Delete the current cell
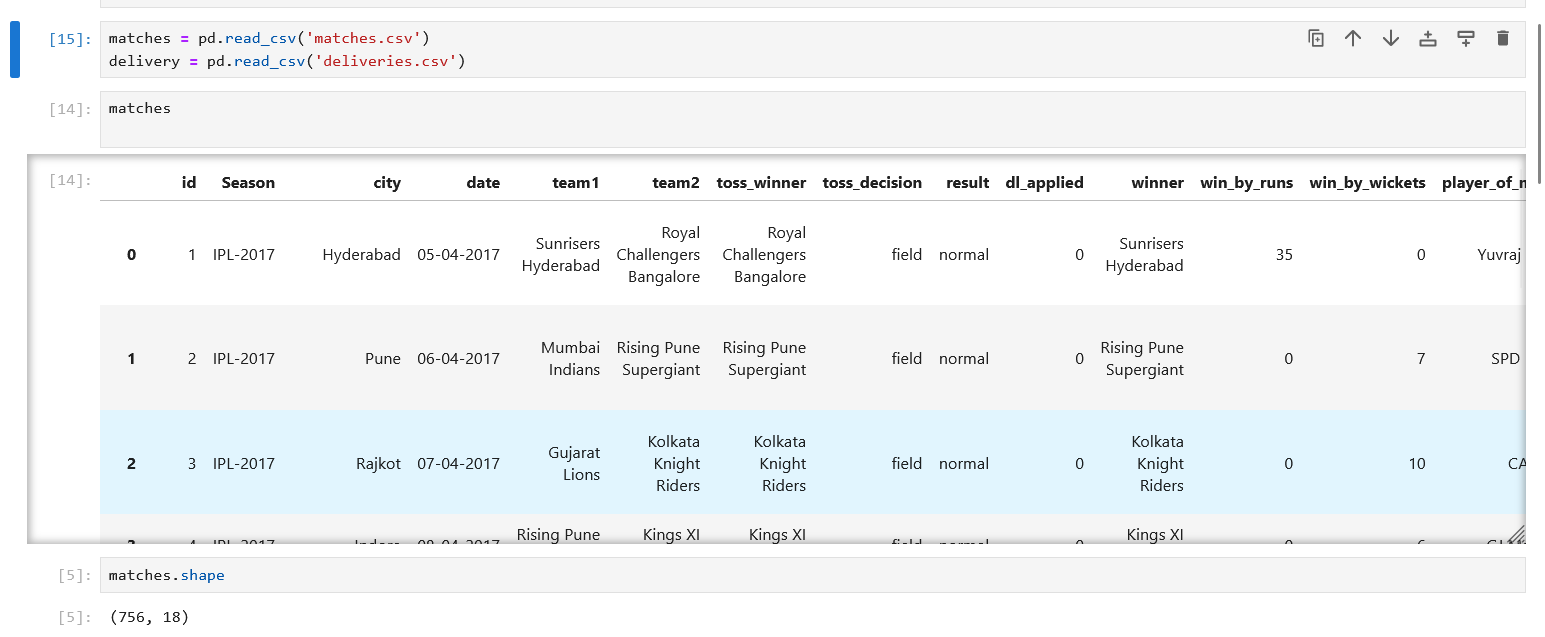The width and height of the screenshot is (1545, 637). tap(1502, 38)
